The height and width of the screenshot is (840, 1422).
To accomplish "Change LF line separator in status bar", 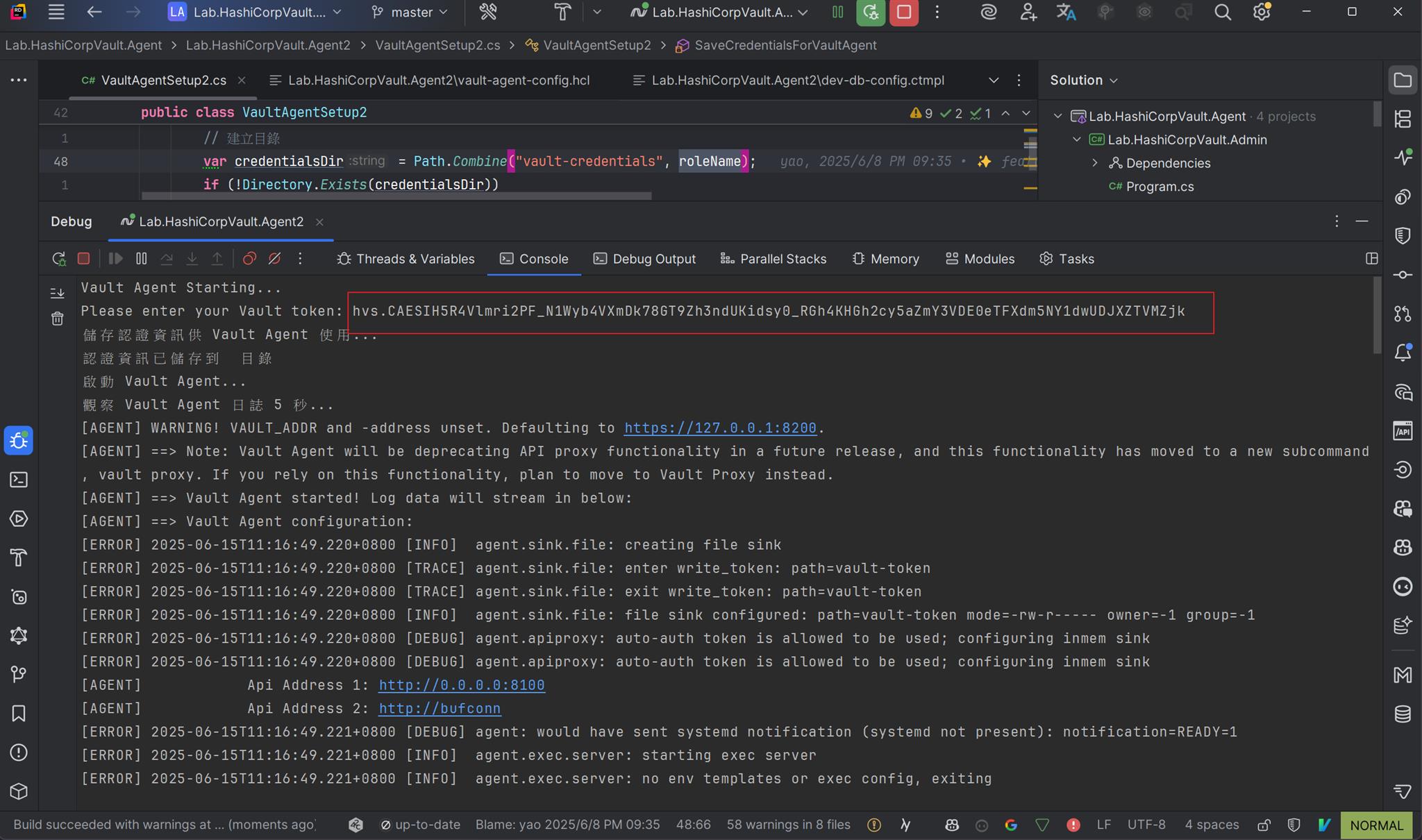I will pyautogui.click(x=1104, y=825).
